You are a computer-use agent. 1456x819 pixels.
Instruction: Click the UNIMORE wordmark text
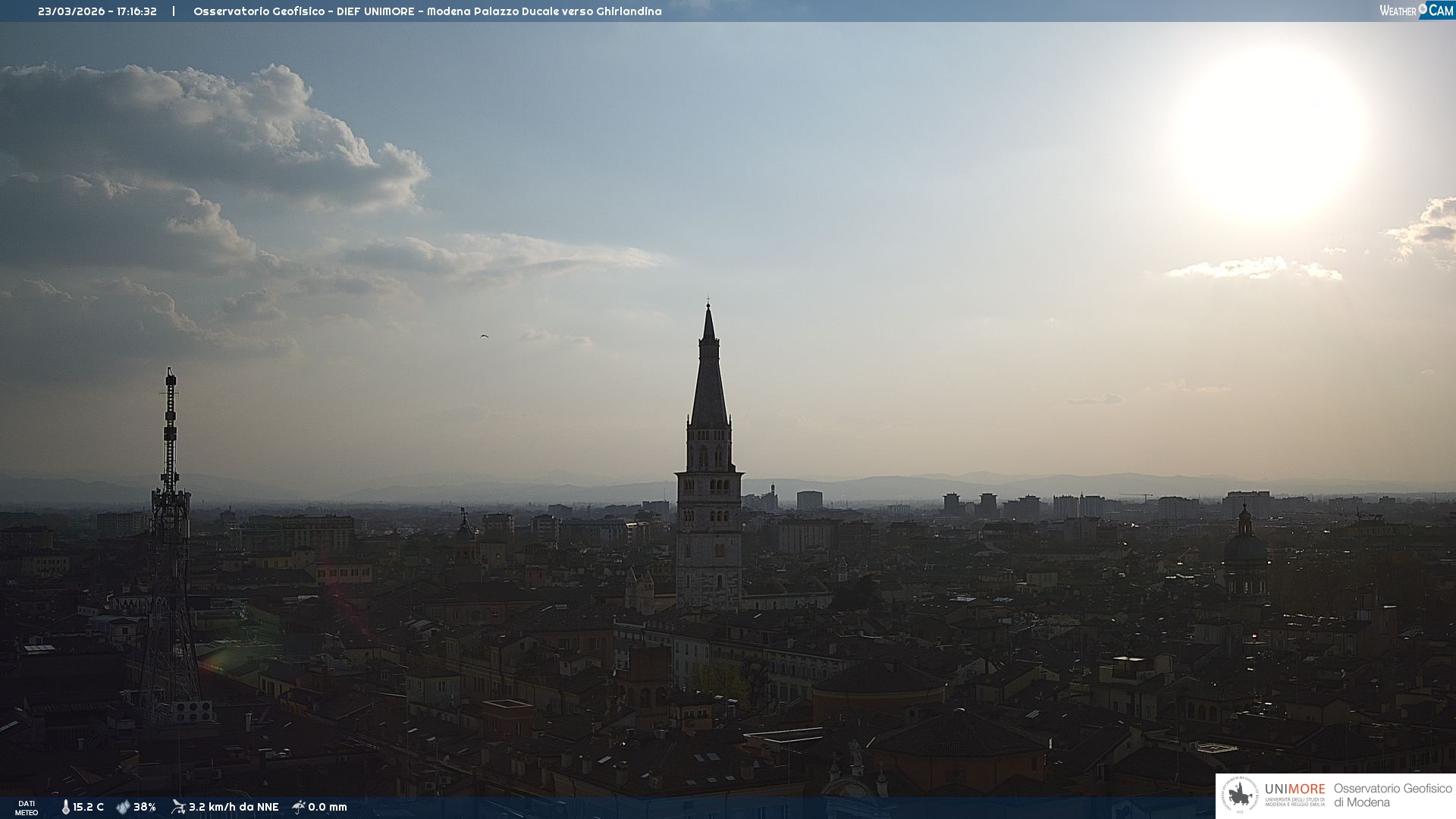tap(1294, 789)
